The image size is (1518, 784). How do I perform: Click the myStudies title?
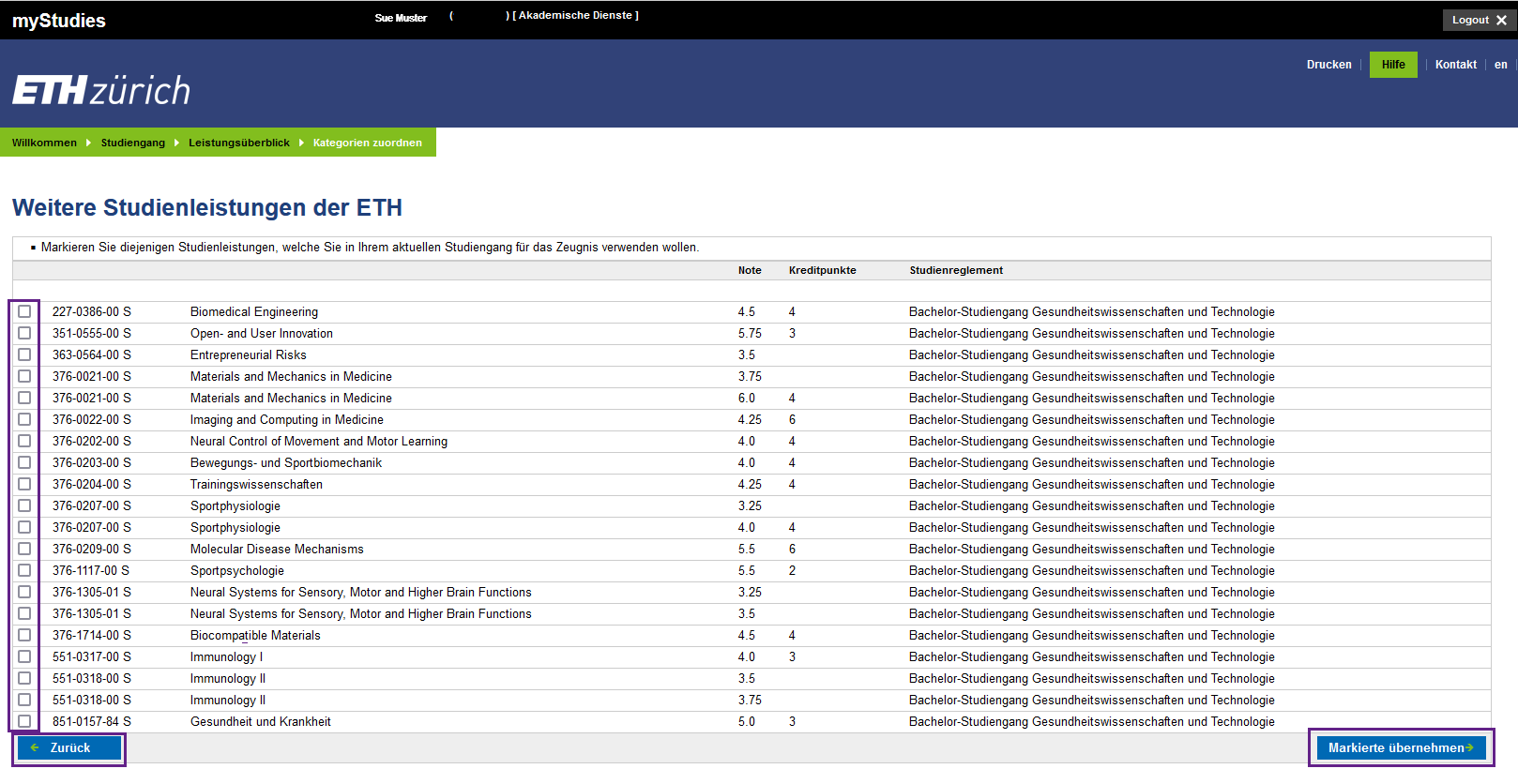(x=59, y=21)
